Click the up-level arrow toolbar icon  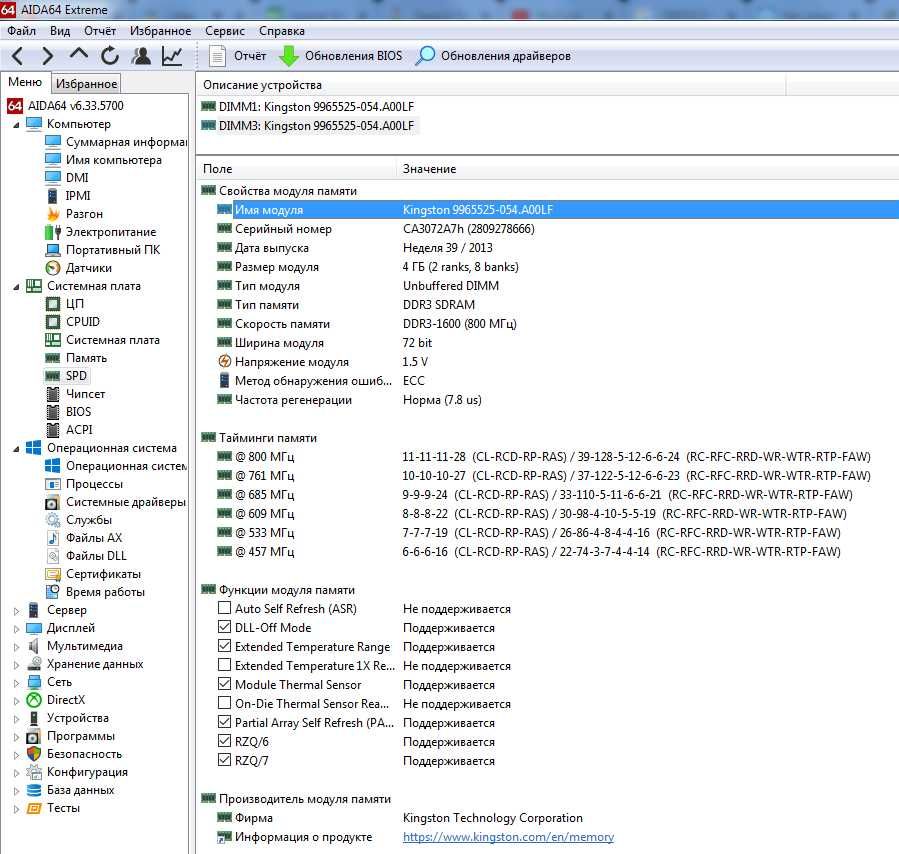(x=79, y=54)
